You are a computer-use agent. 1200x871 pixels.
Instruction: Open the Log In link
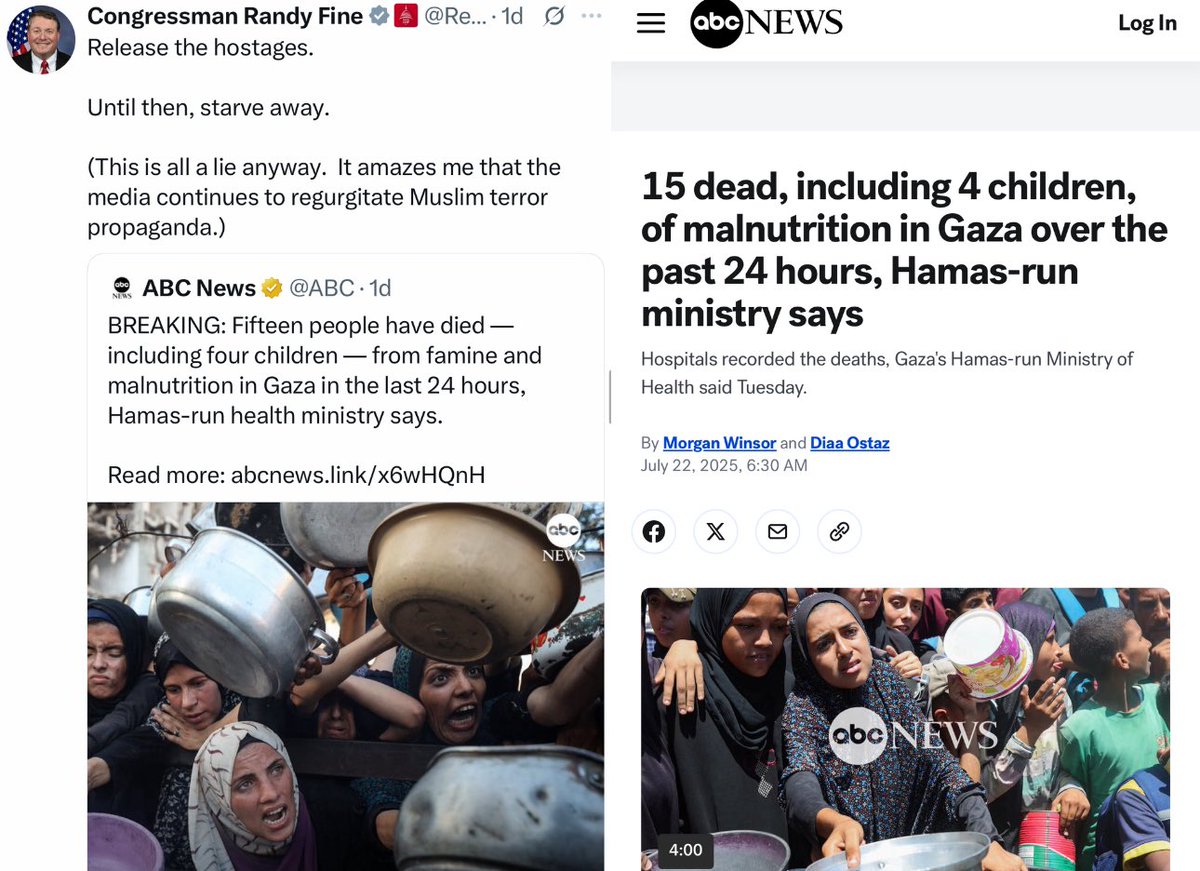click(1147, 23)
